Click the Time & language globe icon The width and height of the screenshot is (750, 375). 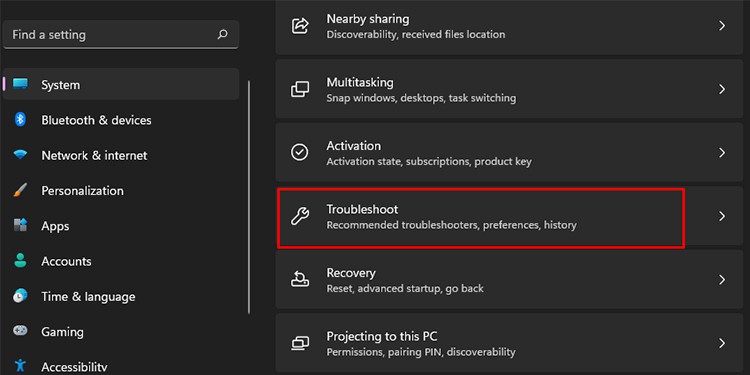[x=20, y=296]
